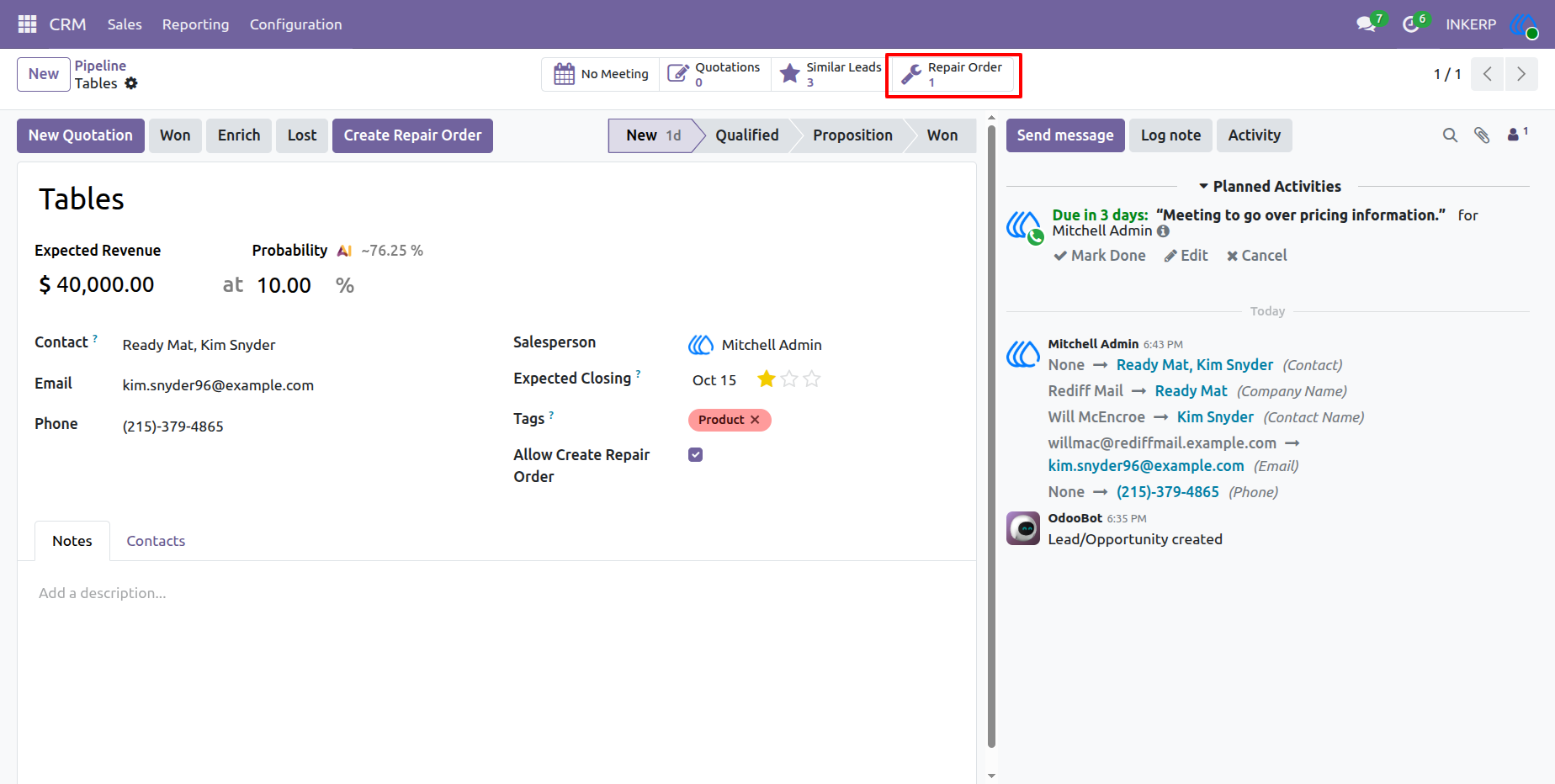Image resolution: width=1555 pixels, height=784 pixels.
Task: Open the apps grid menu icon
Action: tap(27, 24)
